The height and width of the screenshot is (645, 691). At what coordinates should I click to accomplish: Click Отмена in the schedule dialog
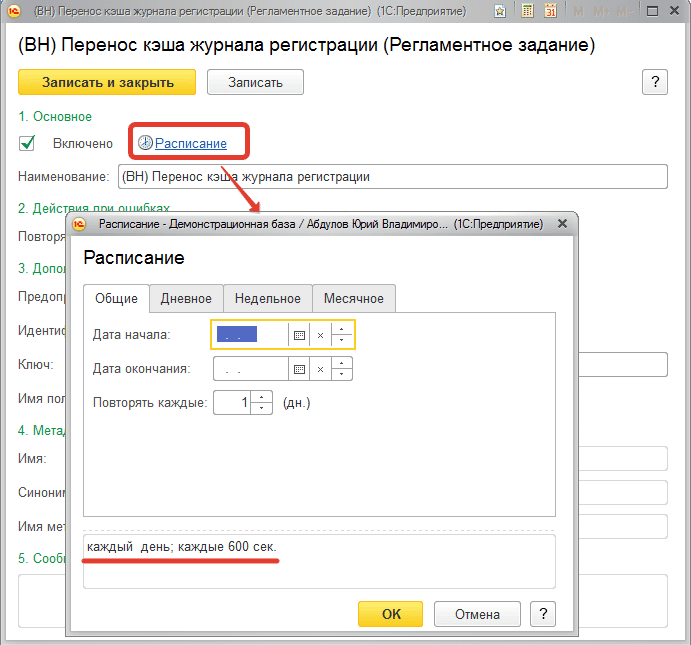point(477,614)
